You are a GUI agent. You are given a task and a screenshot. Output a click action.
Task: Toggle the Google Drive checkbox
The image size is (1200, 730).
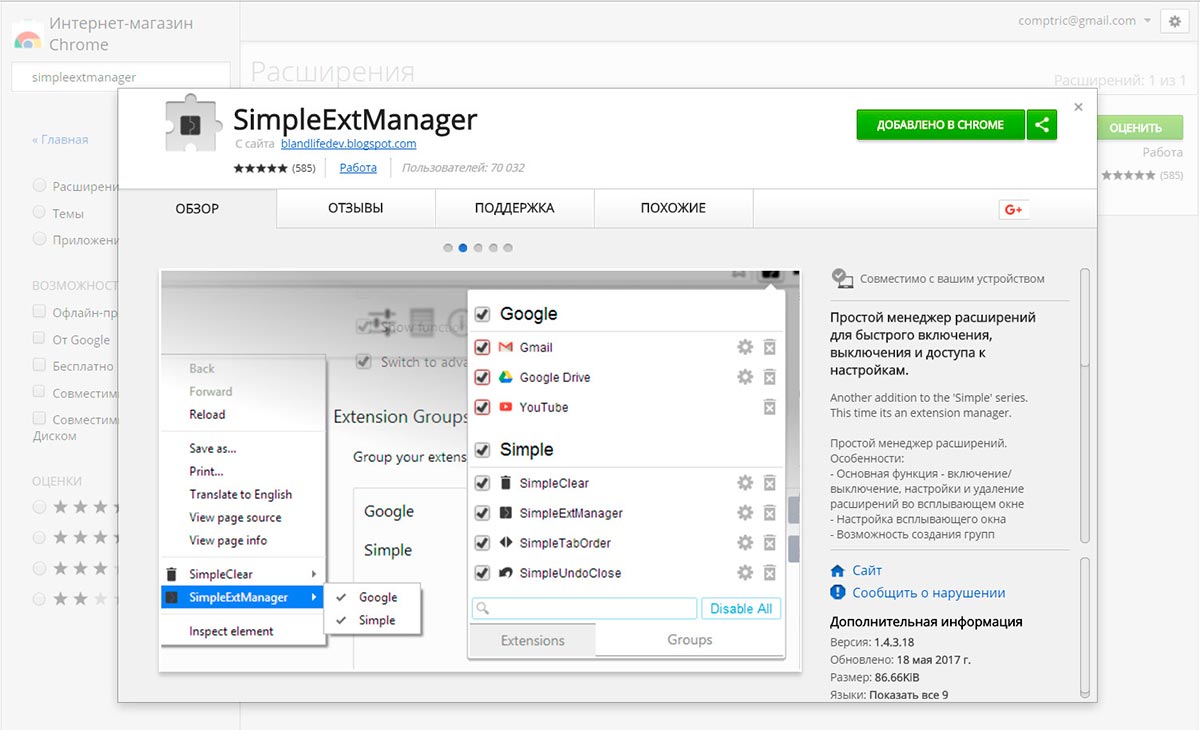tap(482, 377)
